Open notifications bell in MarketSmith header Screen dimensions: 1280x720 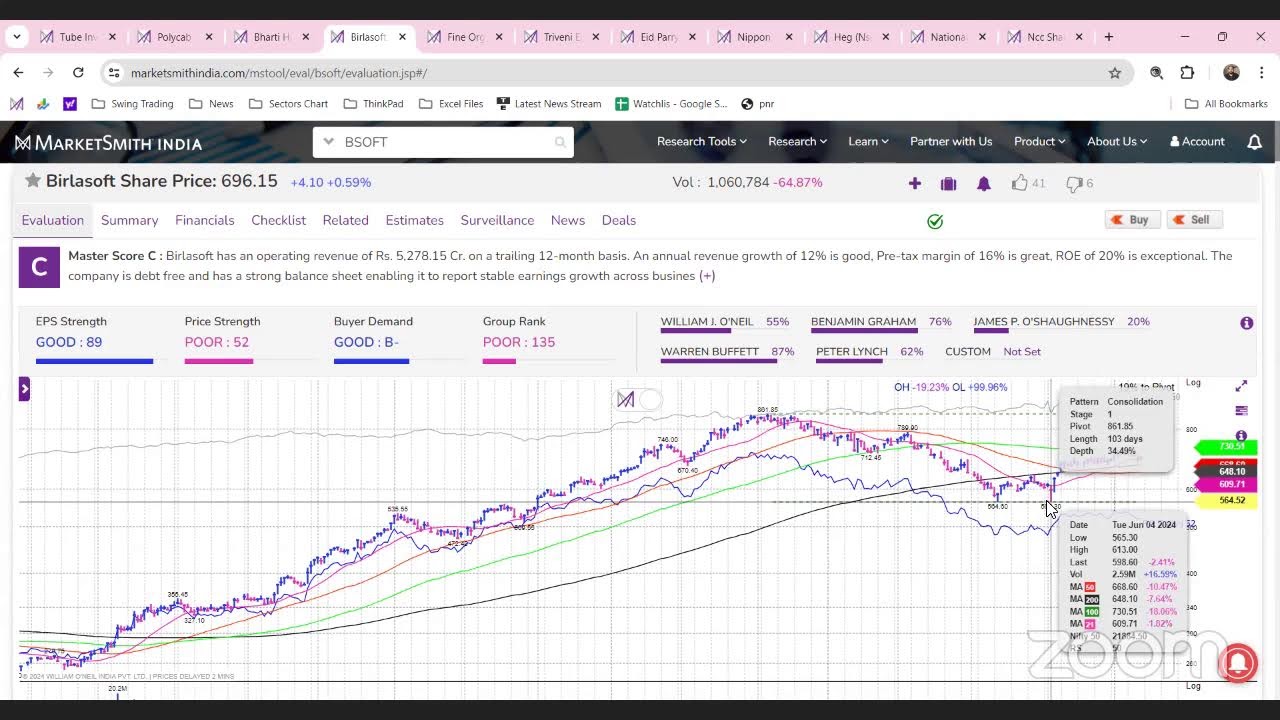(1254, 142)
